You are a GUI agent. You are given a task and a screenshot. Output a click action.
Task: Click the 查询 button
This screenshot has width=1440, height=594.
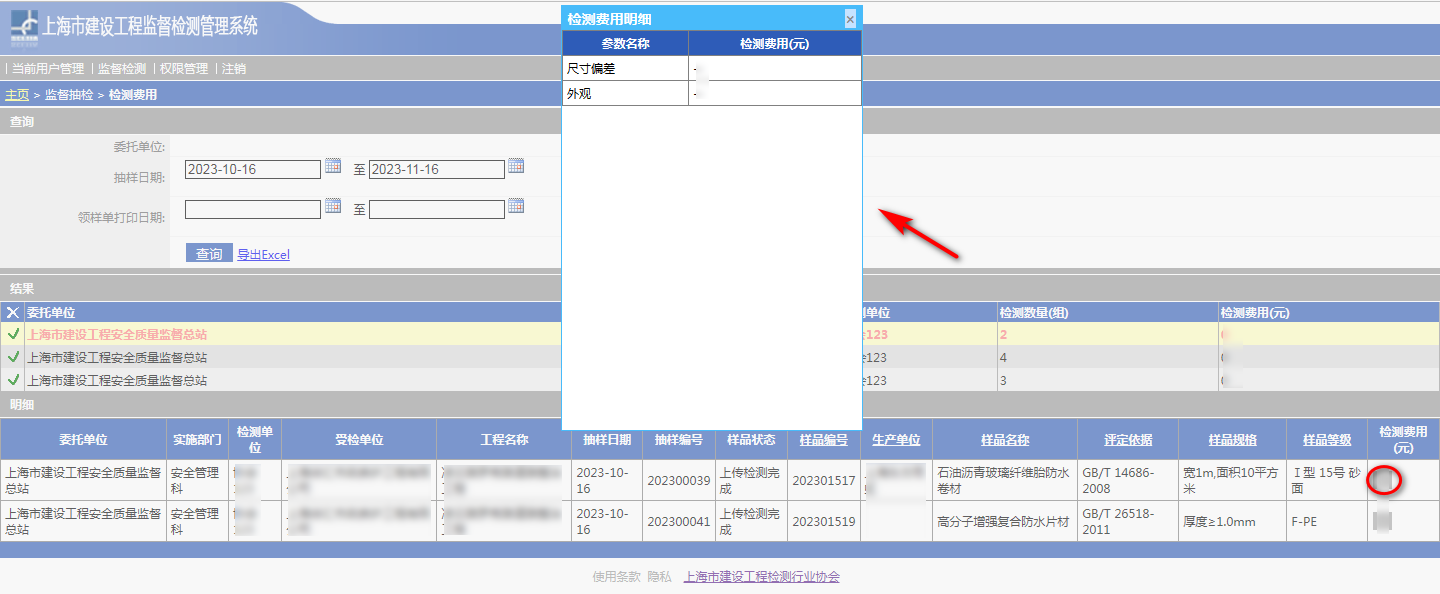point(209,254)
